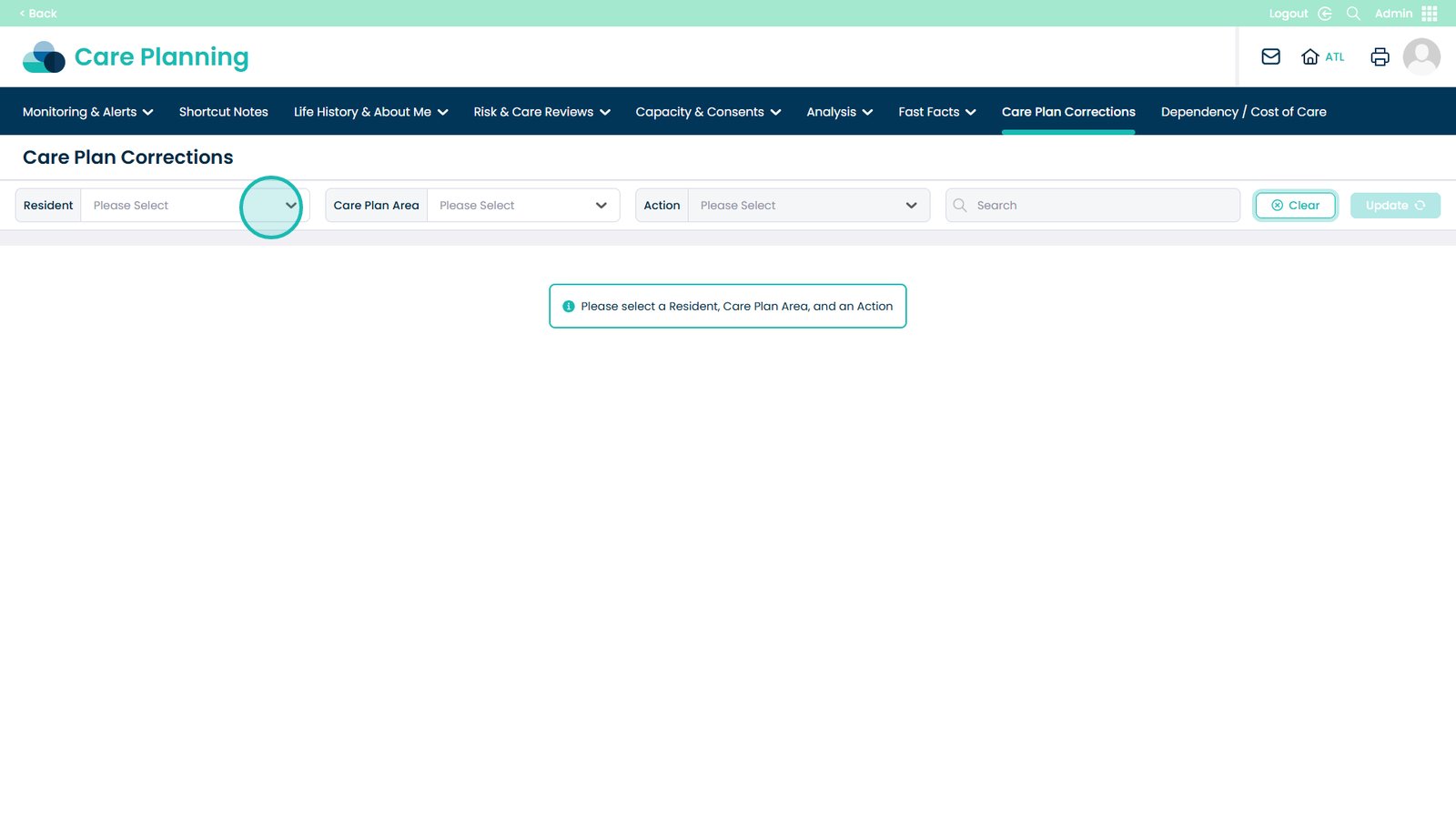This screenshot has height=819, width=1456.
Task: Click the top bar search magnifier
Action: pyautogui.click(x=1353, y=14)
